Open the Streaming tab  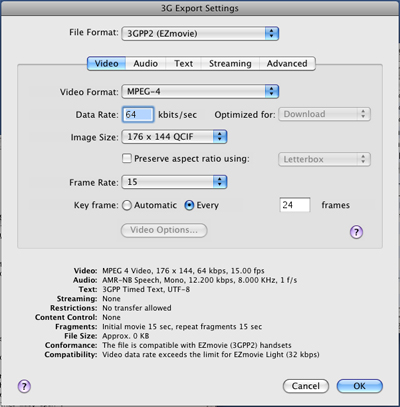click(230, 63)
